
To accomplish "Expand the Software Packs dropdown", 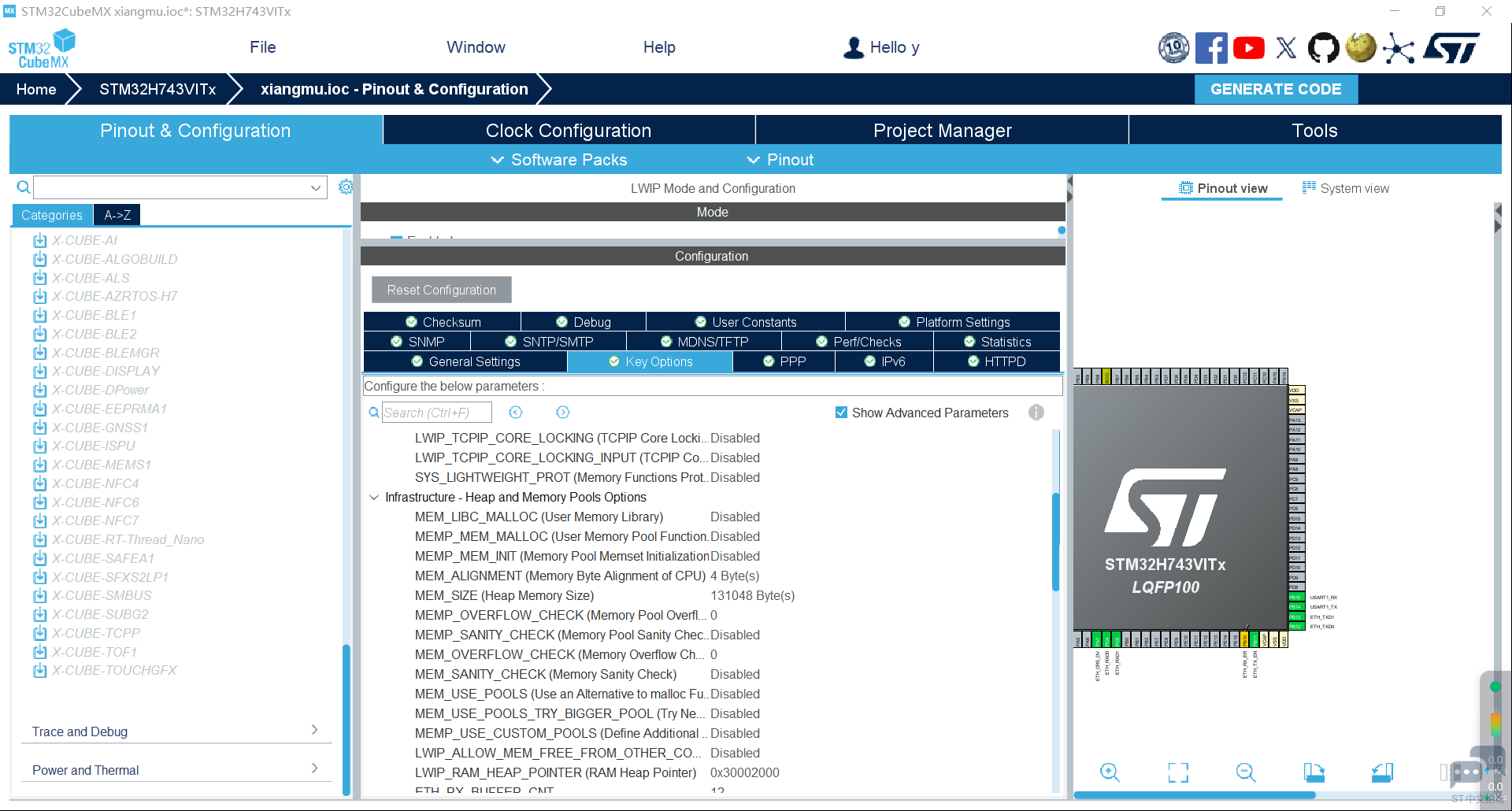I will (560, 160).
